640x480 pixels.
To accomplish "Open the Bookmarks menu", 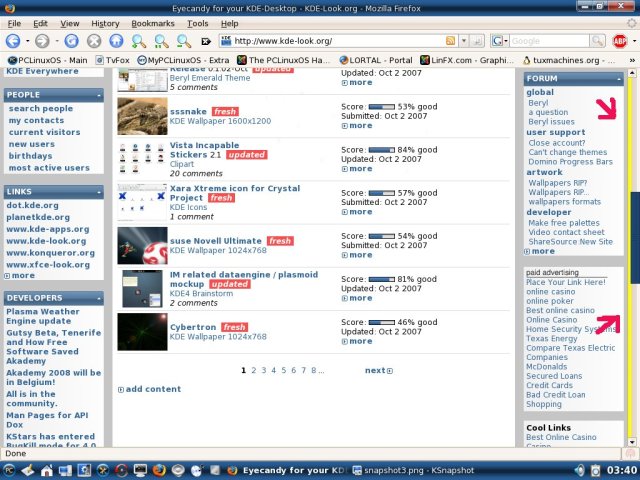I will point(153,24).
